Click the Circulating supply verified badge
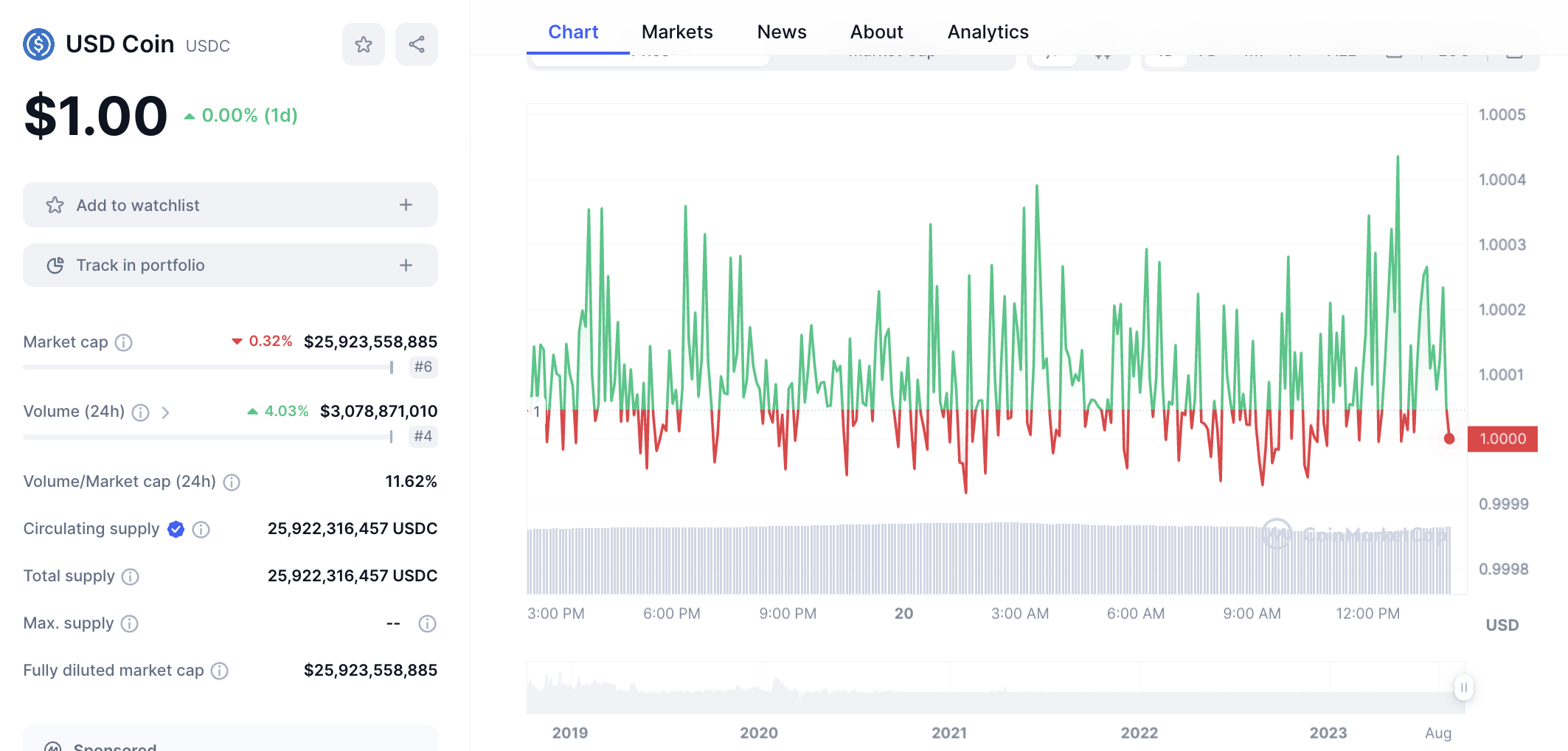The width and height of the screenshot is (1568, 751). point(176,529)
